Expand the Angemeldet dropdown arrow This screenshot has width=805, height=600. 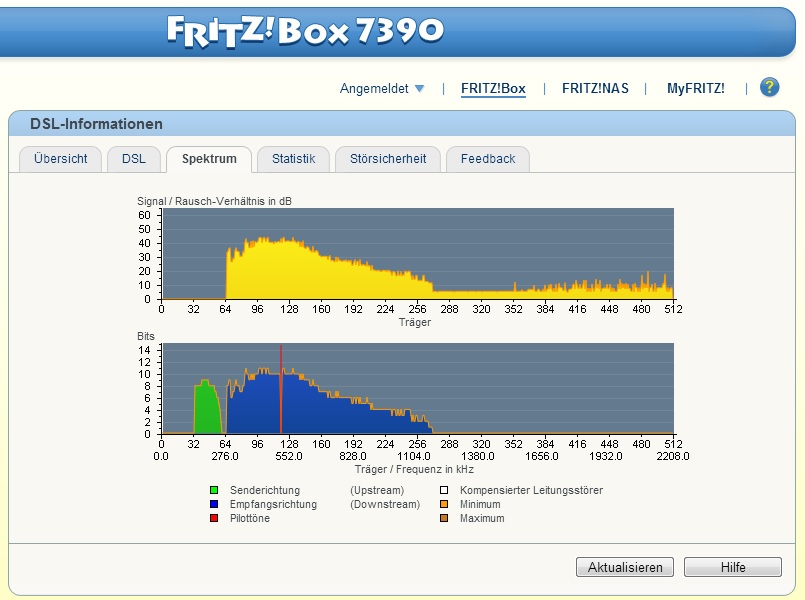coord(419,88)
